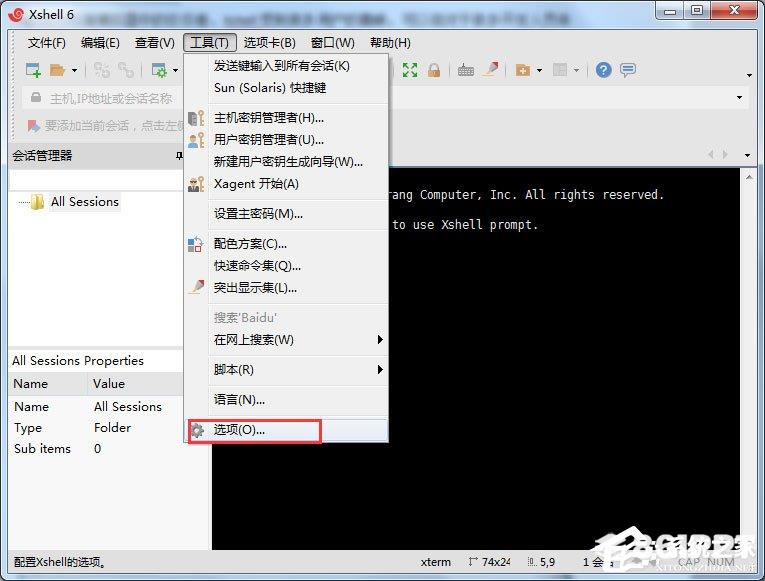Screen dimensions: 765x581
Task: Expand the open folder dropdown arrow
Action: click(74, 71)
